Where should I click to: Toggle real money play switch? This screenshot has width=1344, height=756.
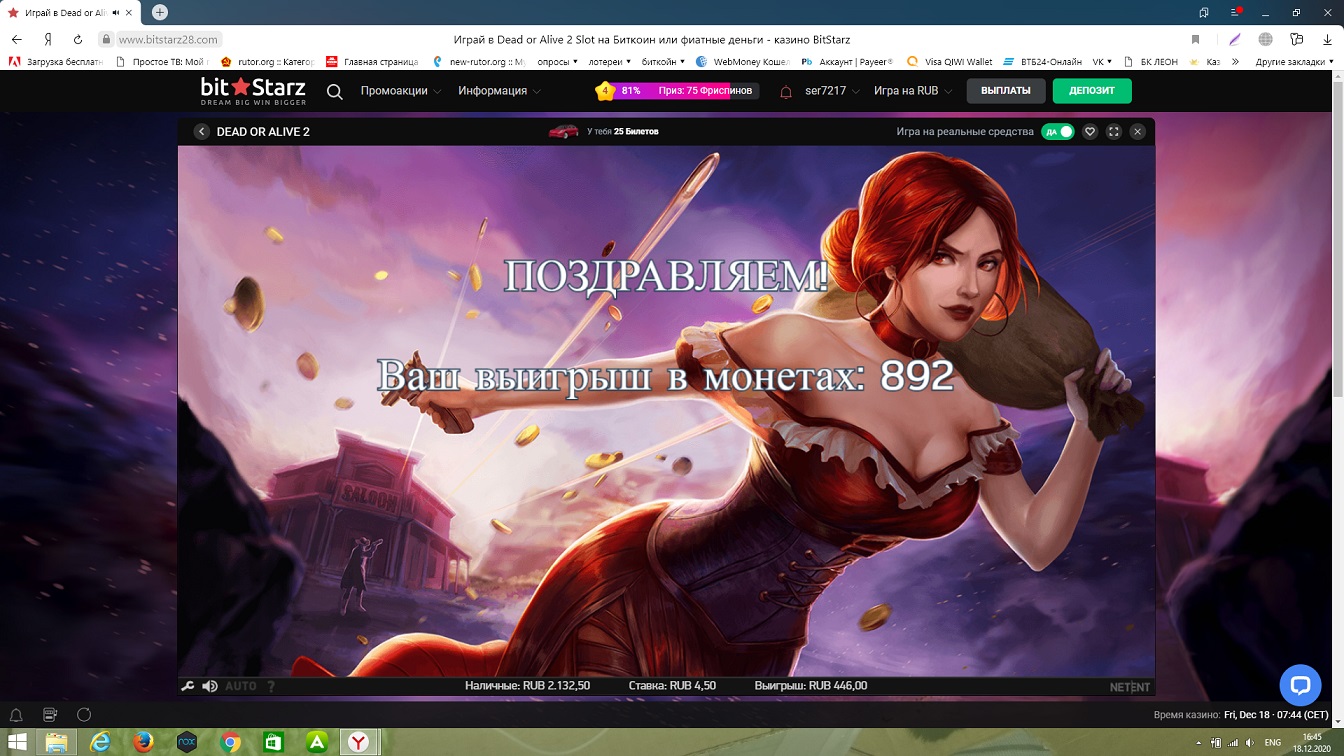click(x=1058, y=131)
